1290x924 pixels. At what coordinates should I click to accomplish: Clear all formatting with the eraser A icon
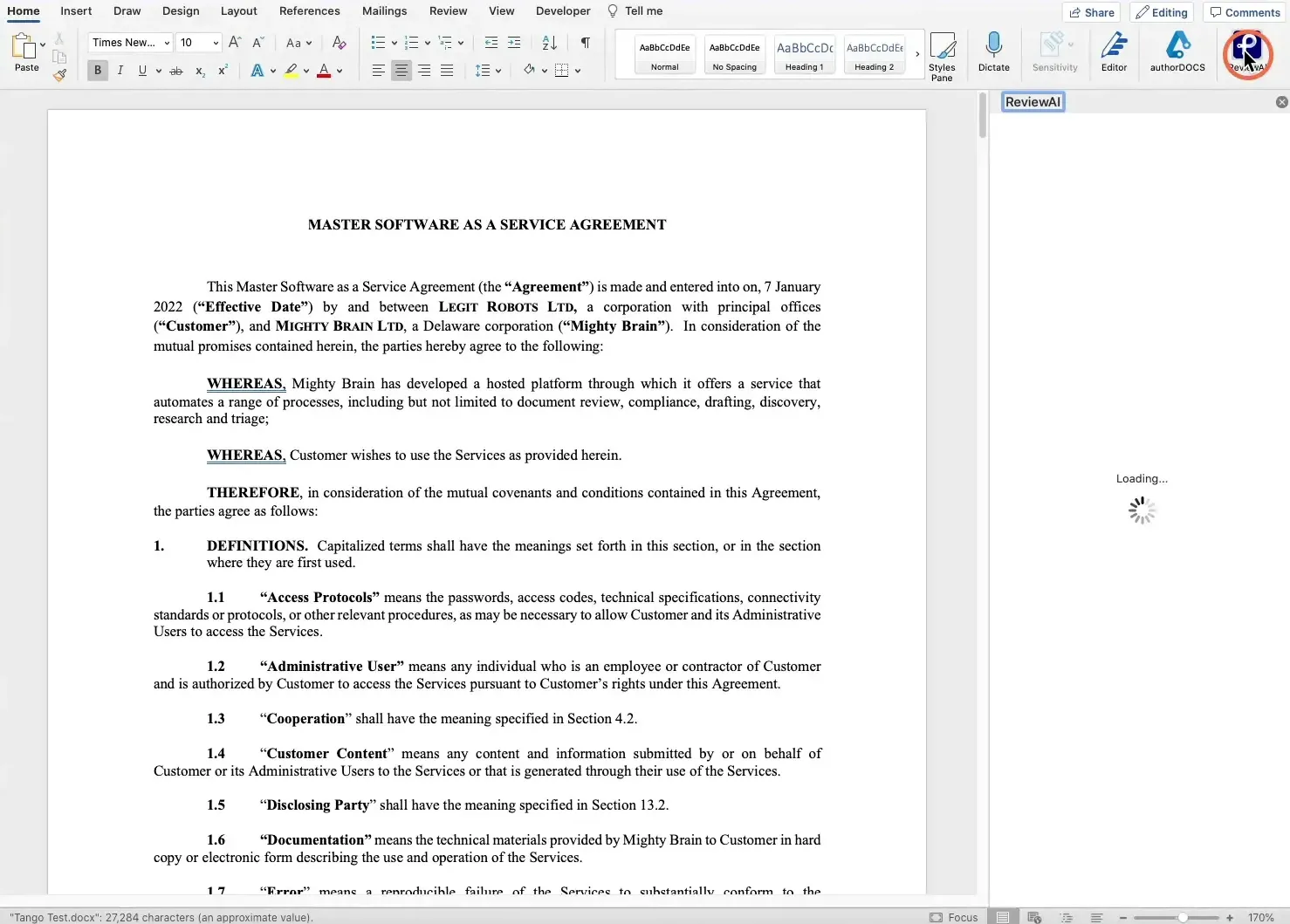coord(339,42)
